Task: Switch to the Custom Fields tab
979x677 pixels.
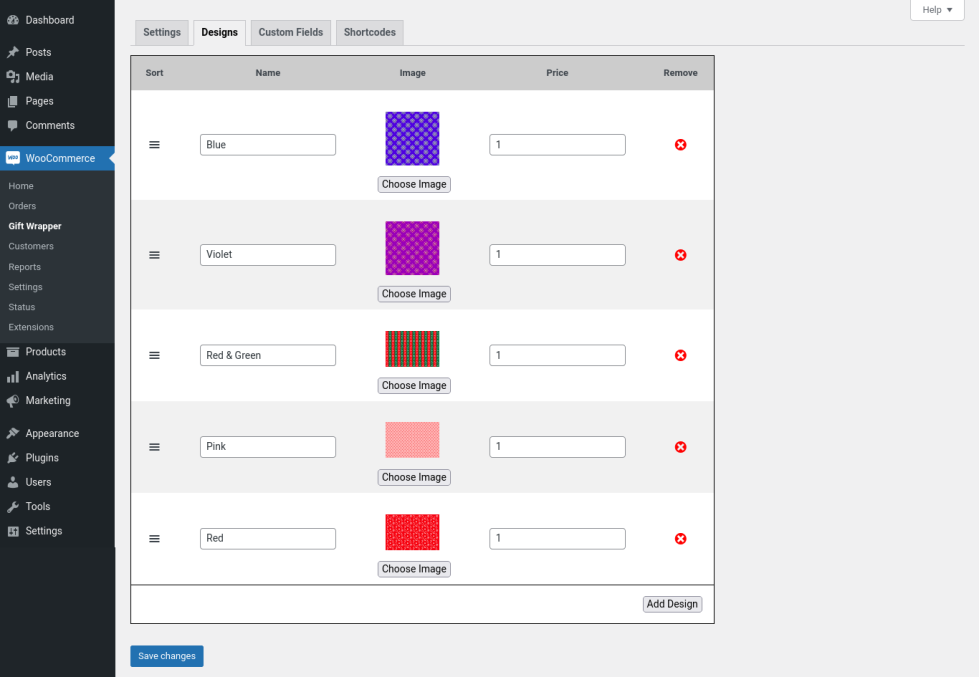Action: pos(290,32)
